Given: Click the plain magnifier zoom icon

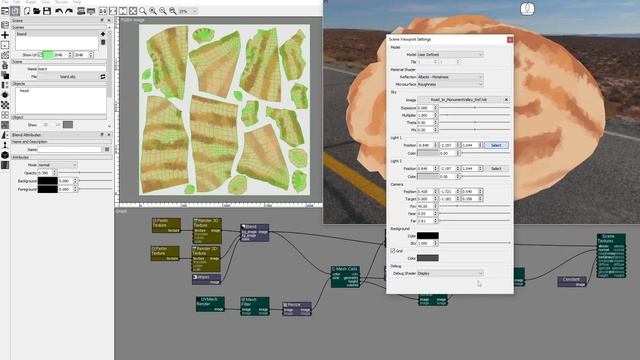Looking at the screenshot, I should point(143,11).
